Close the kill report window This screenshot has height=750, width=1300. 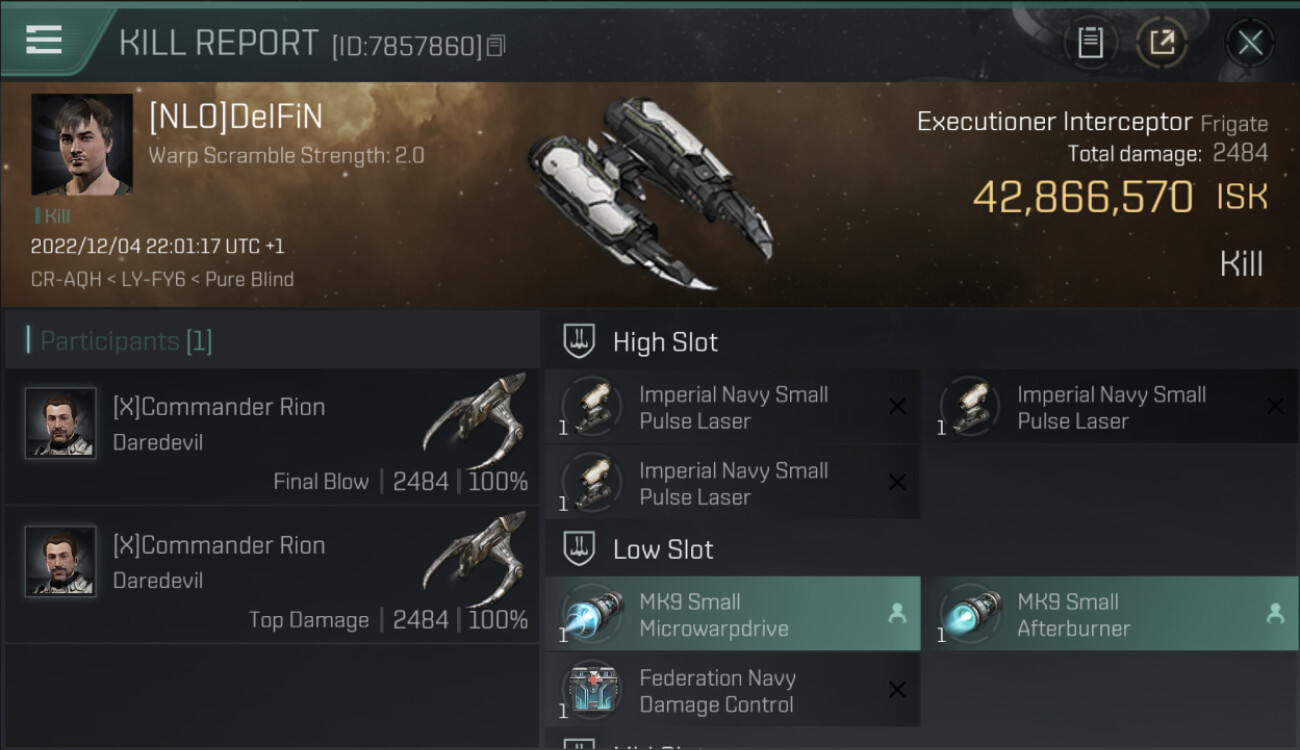pos(1249,42)
